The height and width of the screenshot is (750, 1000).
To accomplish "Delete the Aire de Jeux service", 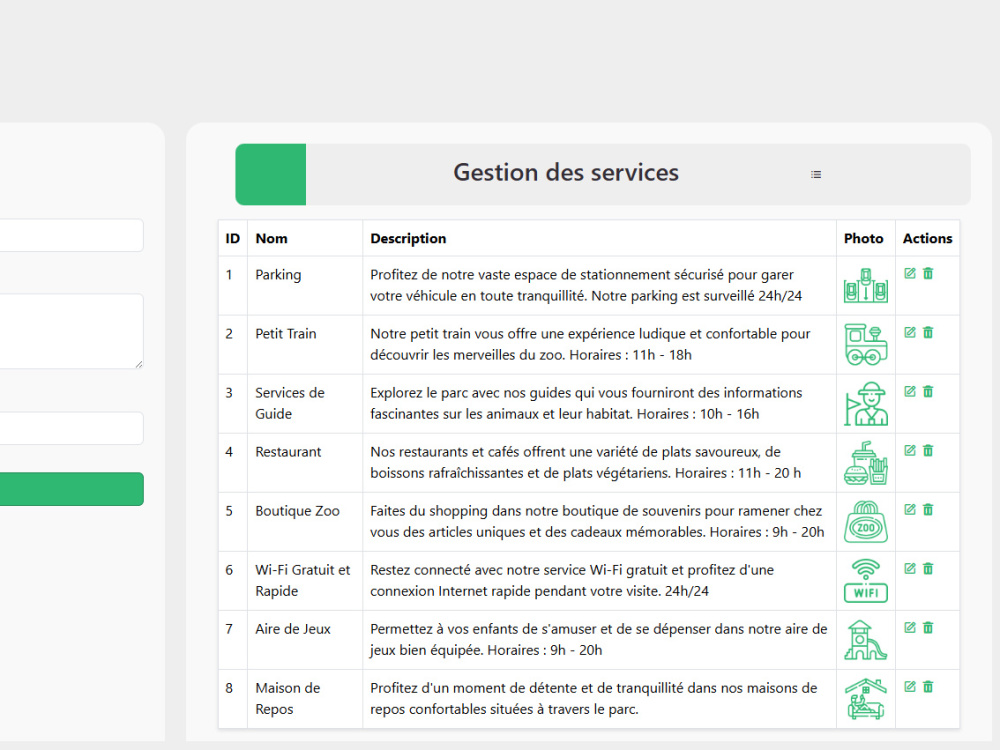I will point(928,628).
